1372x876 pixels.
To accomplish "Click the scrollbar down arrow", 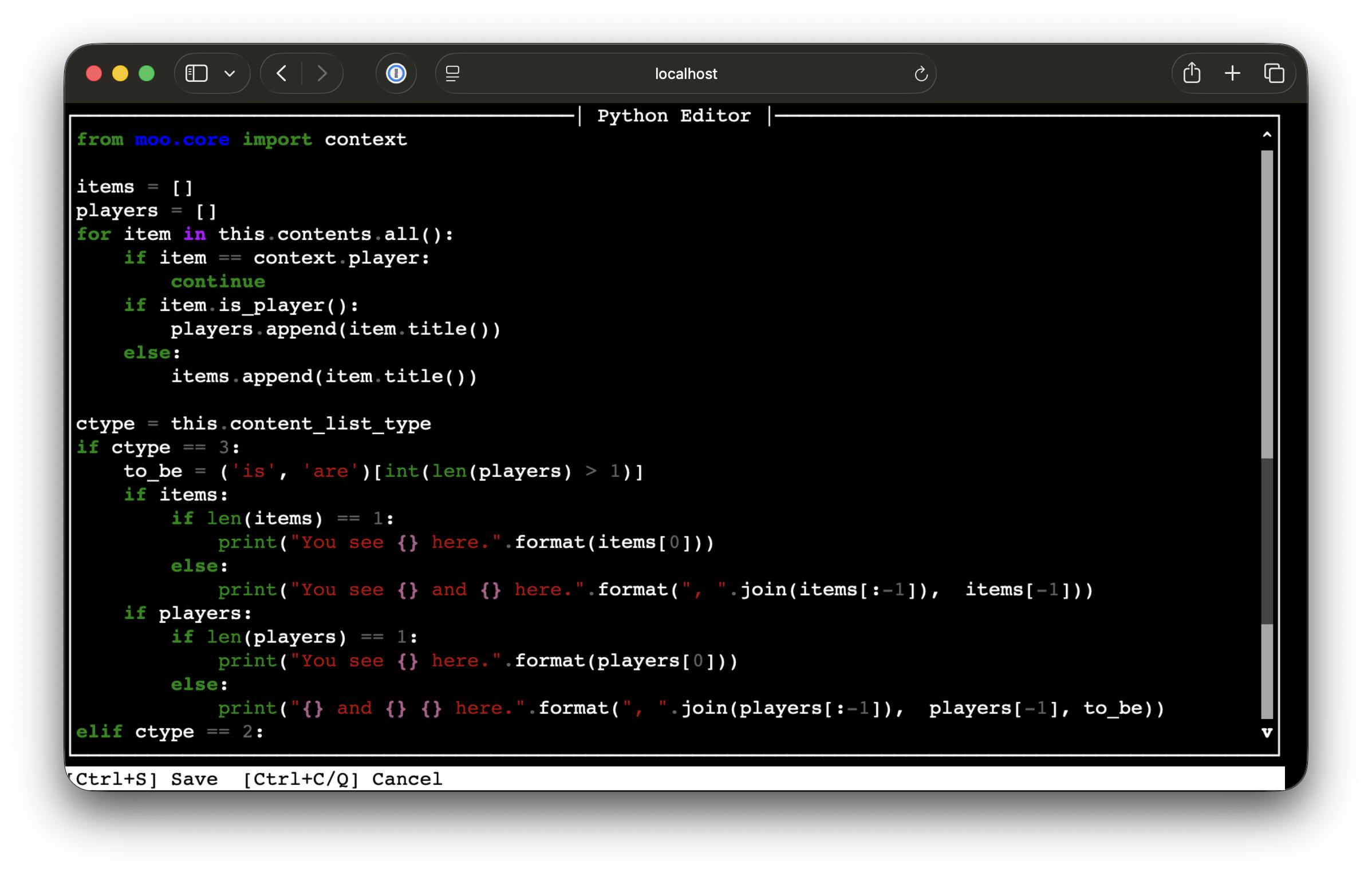I will (x=1267, y=733).
